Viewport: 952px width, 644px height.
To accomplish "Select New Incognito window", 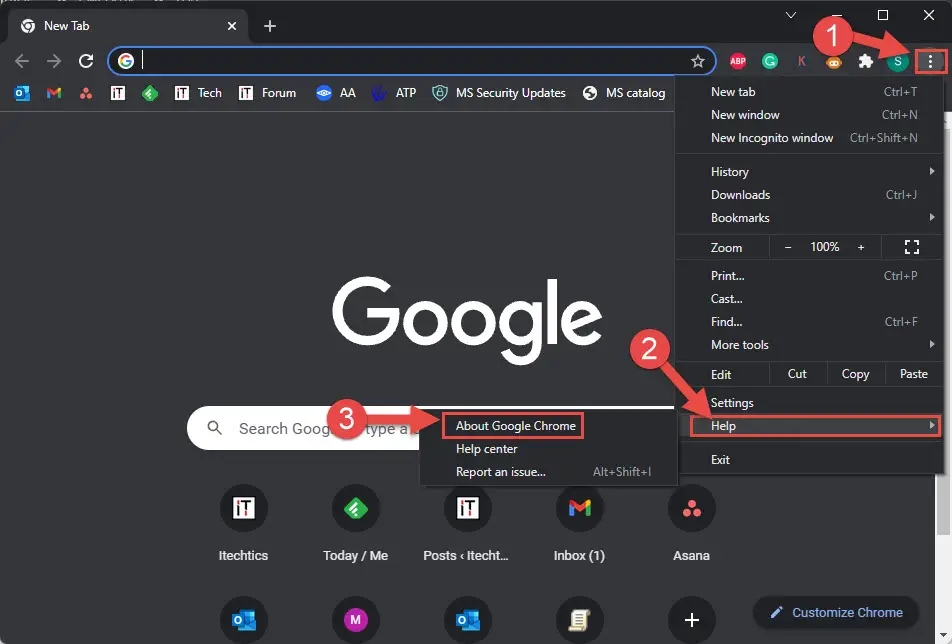I will coord(810,138).
